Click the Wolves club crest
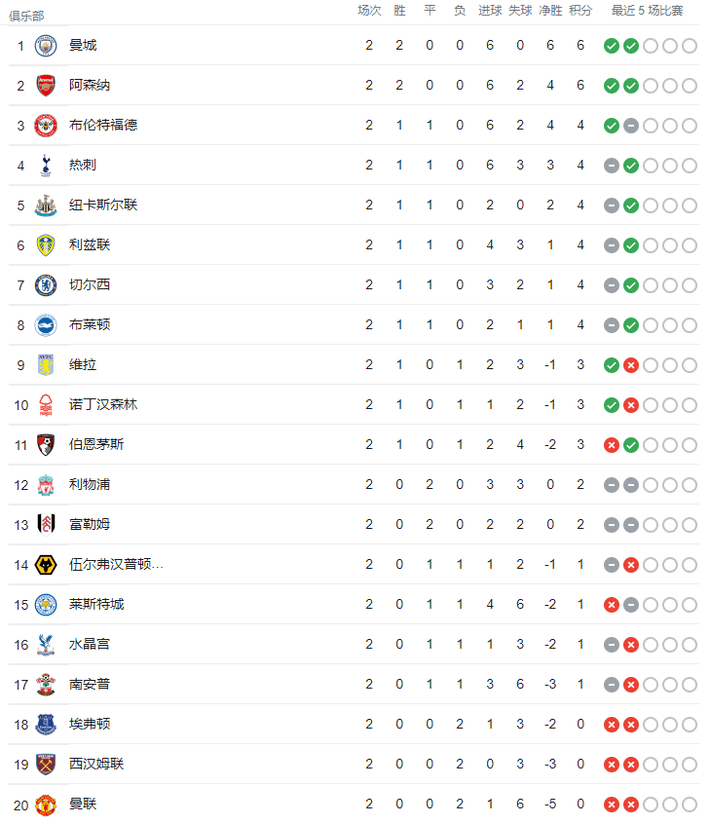The width and height of the screenshot is (710, 824). [46, 565]
